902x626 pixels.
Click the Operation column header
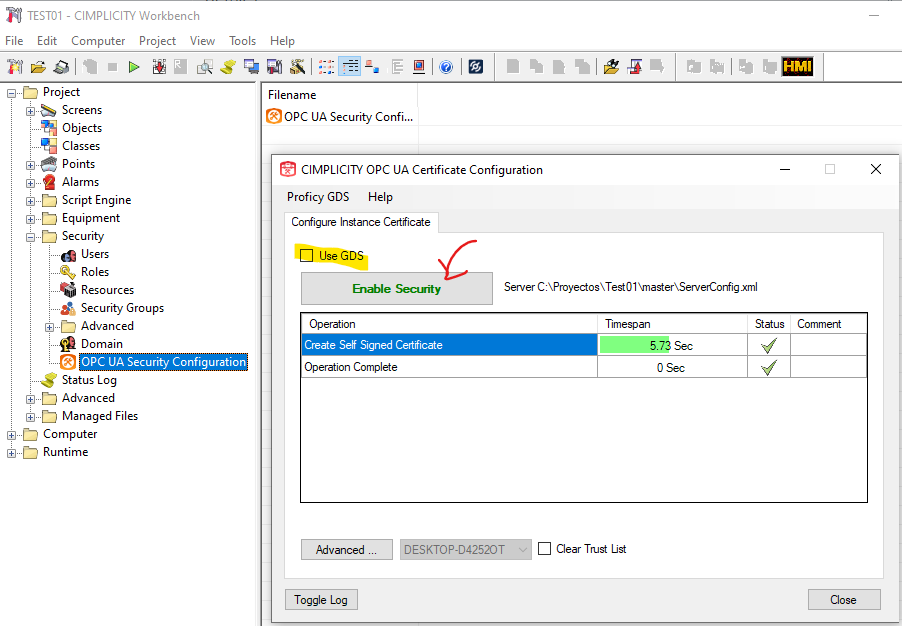click(449, 324)
